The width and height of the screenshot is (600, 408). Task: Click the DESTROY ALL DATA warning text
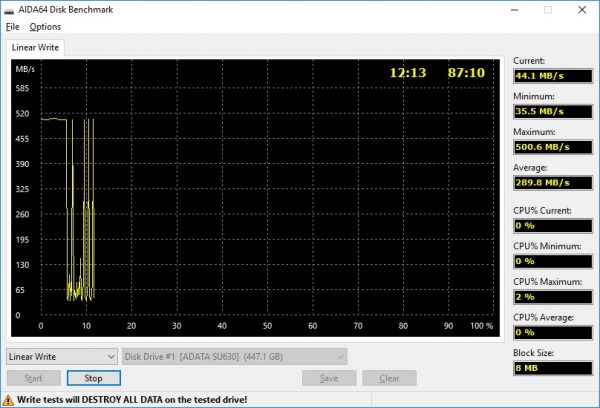(x=132, y=400)
